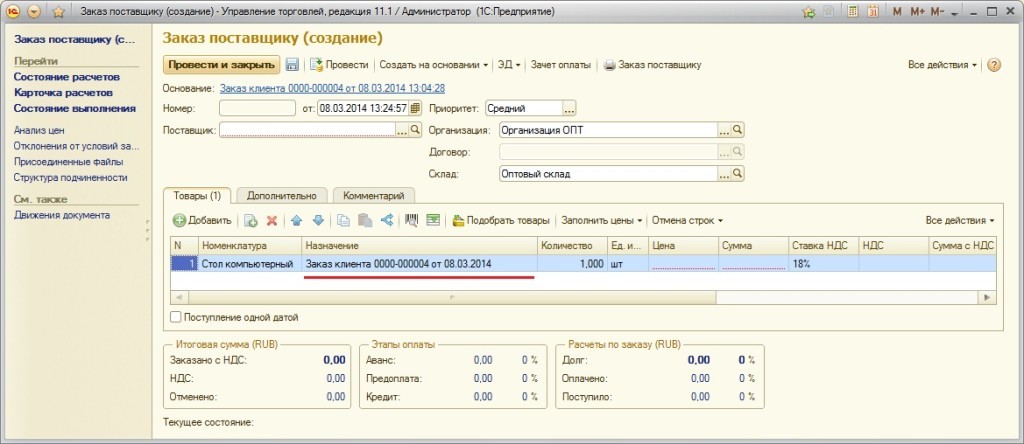Click the save document floppy disk icon
This screenshot has height=444, width=1024.
(x=292, y=65)
